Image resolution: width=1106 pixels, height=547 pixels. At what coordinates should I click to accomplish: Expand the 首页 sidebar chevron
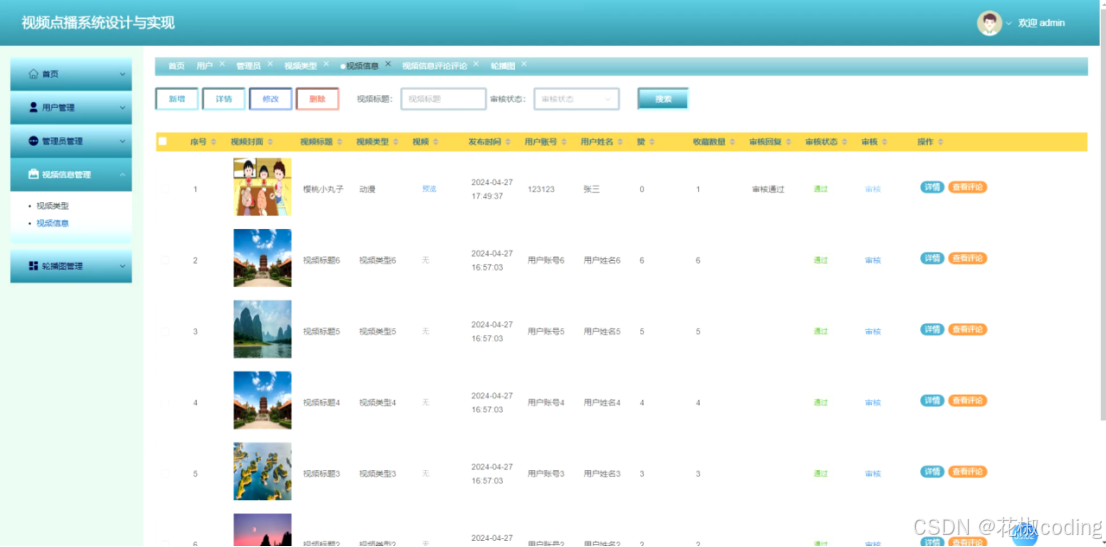(122, 74)
